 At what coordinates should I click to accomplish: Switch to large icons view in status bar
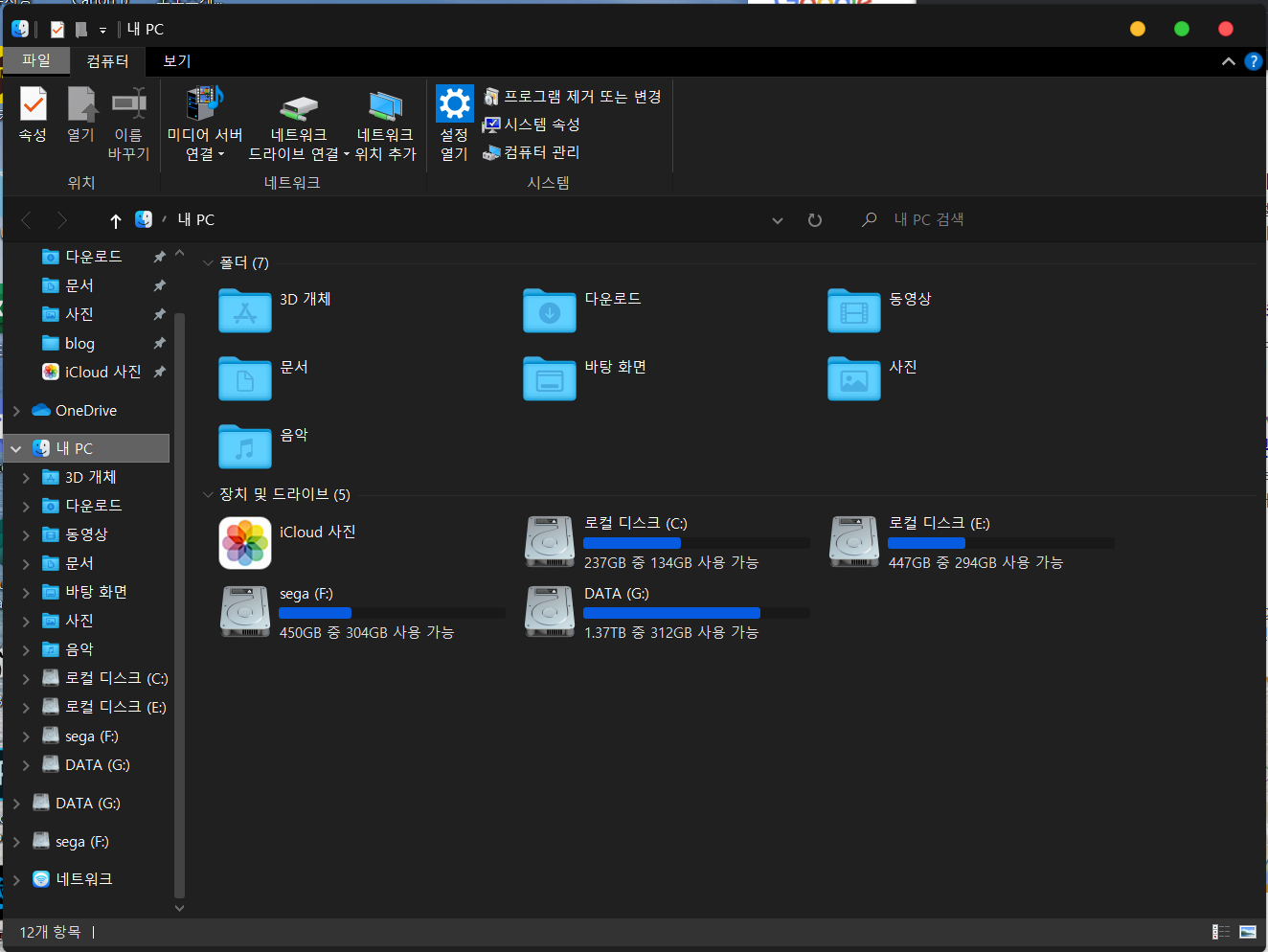1248,932
